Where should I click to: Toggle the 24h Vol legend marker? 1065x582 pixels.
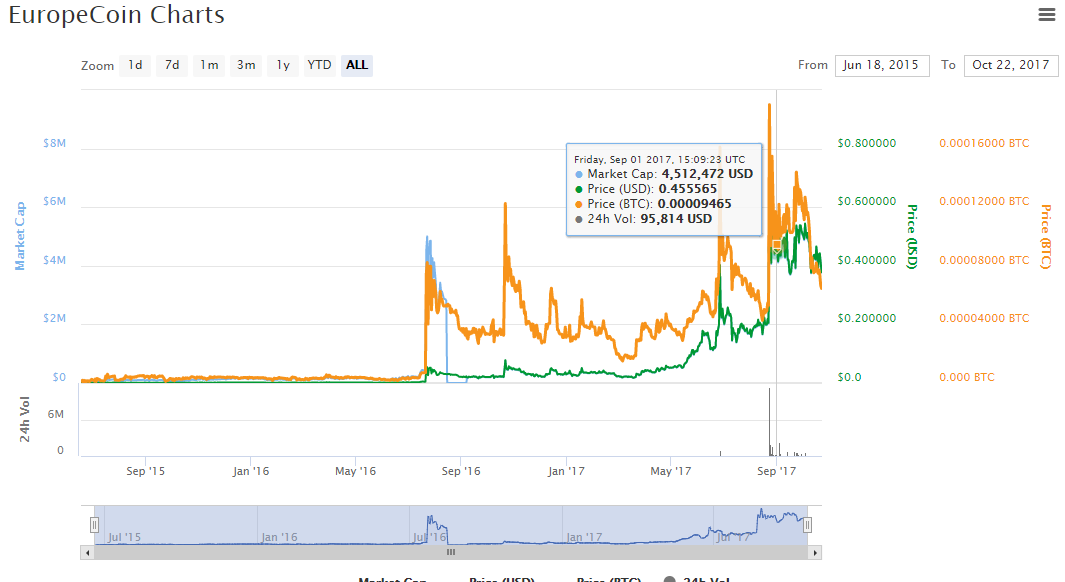pos(670,579)
